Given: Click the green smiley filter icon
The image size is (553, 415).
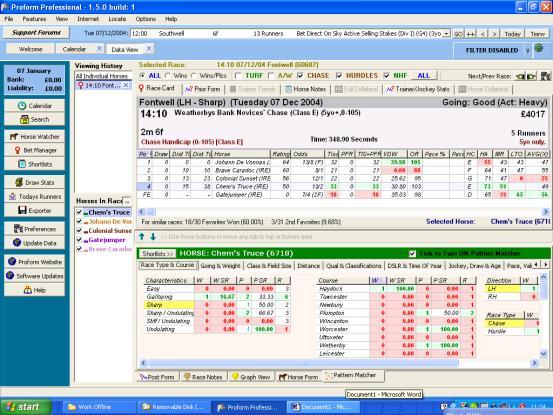Looking at the screenshot, I should tap(539, 48).
